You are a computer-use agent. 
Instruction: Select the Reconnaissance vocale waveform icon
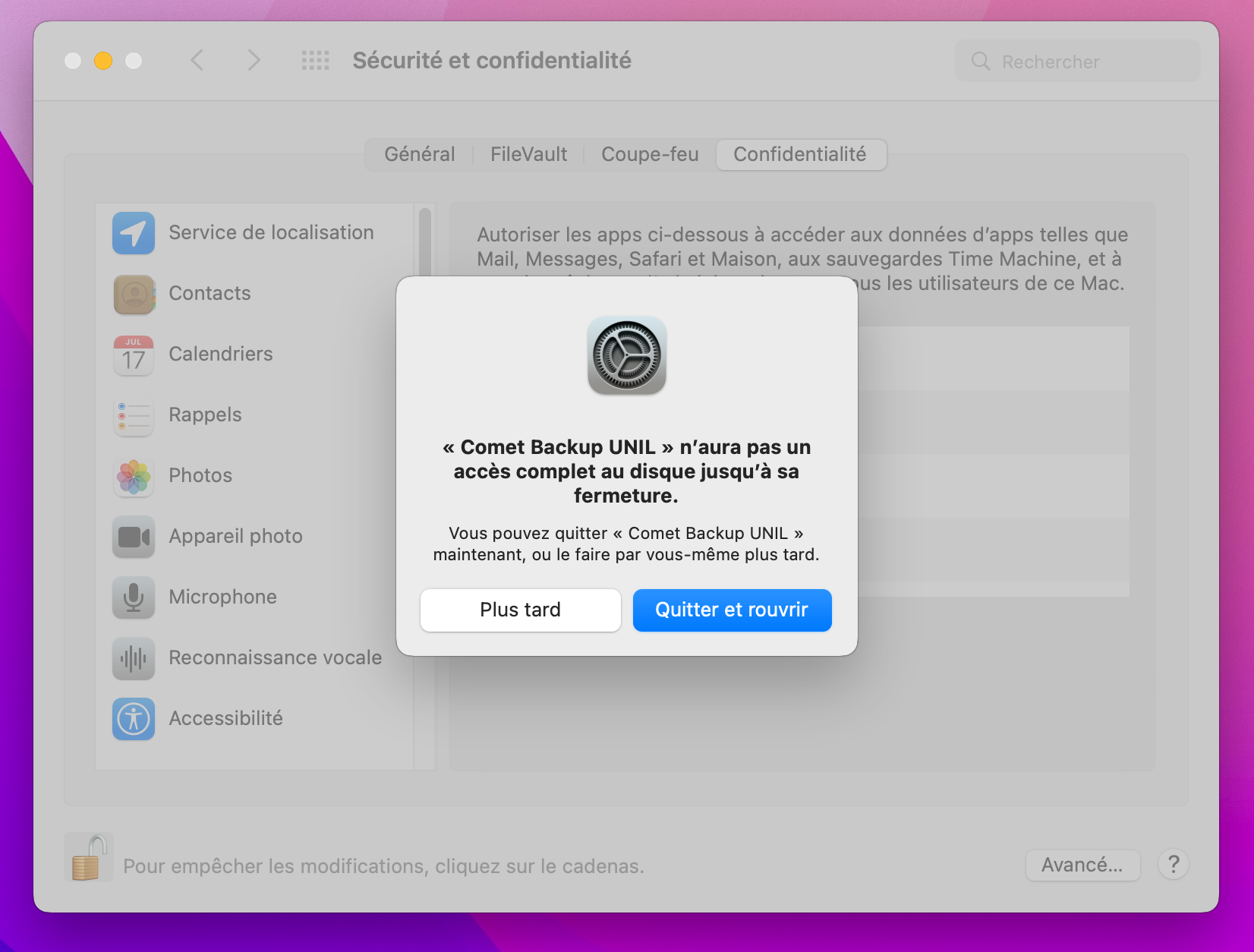pyautogui.click(x=134, y=658)
